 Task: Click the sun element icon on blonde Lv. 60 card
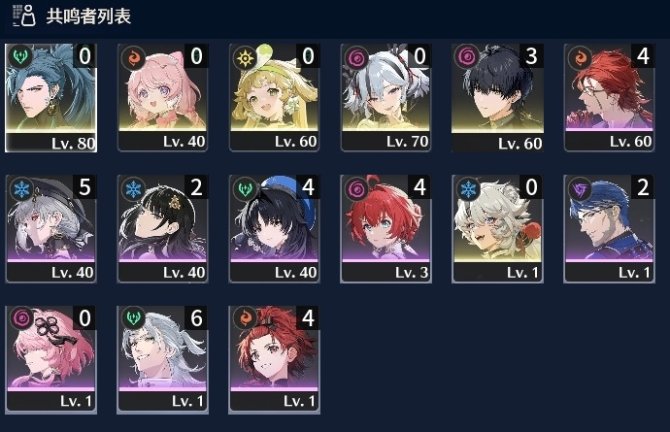point(245,57)
